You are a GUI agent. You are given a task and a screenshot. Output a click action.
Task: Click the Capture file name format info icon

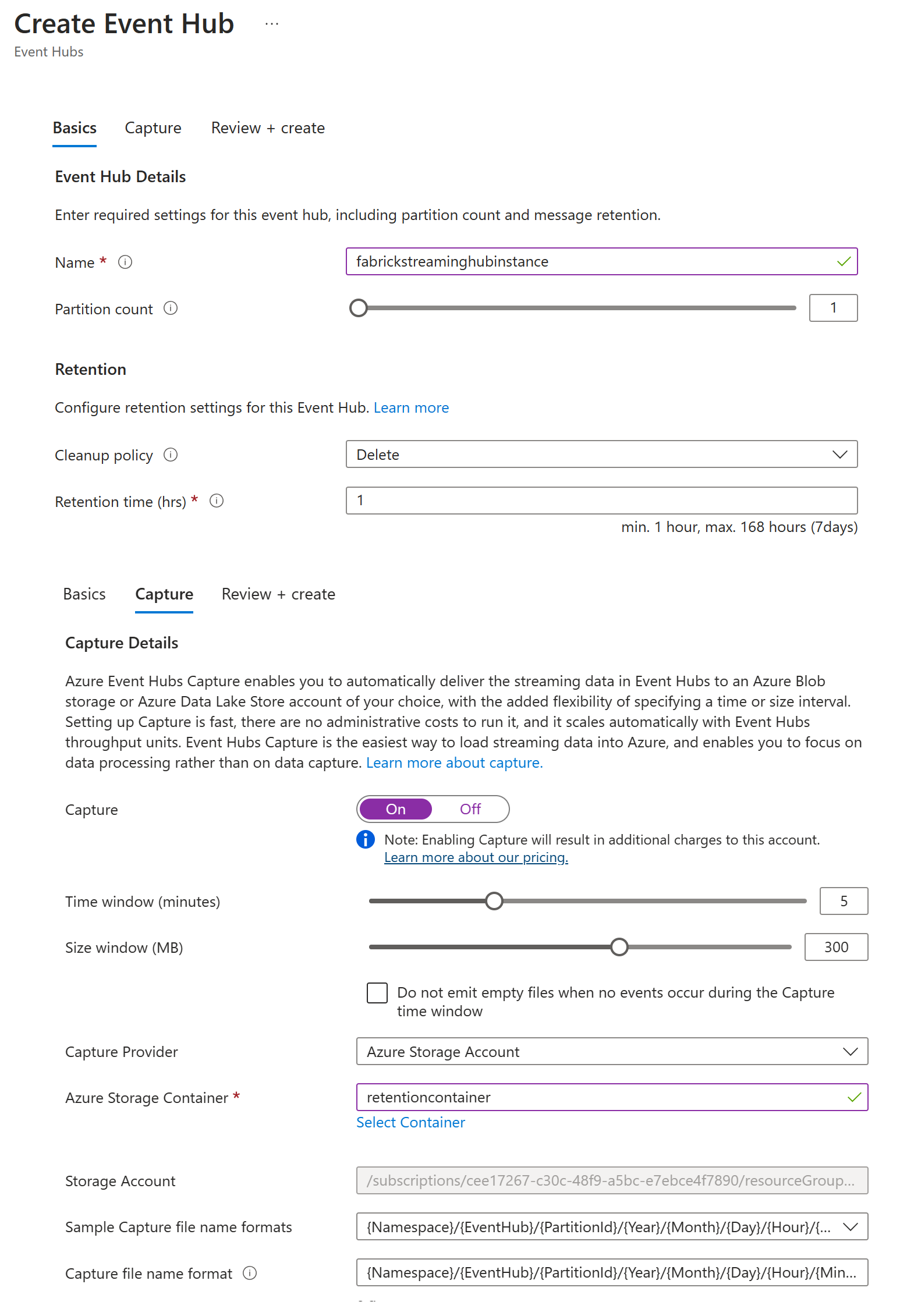[x=250, y=1274]
